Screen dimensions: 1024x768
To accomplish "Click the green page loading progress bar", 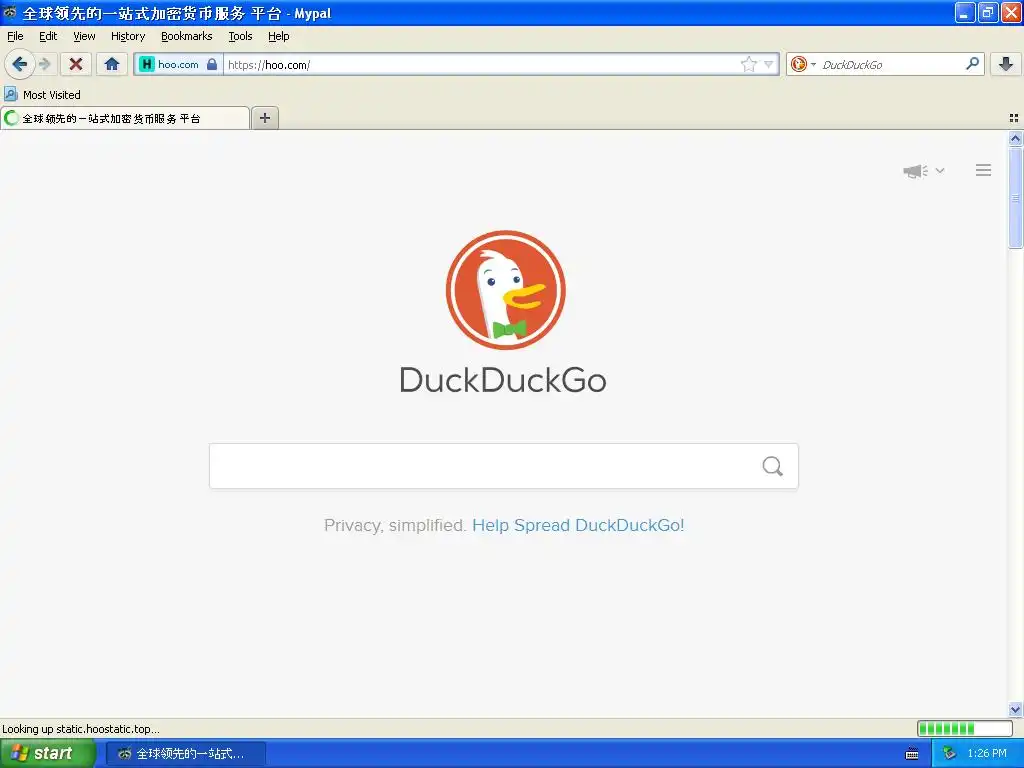I will [965, 728].
